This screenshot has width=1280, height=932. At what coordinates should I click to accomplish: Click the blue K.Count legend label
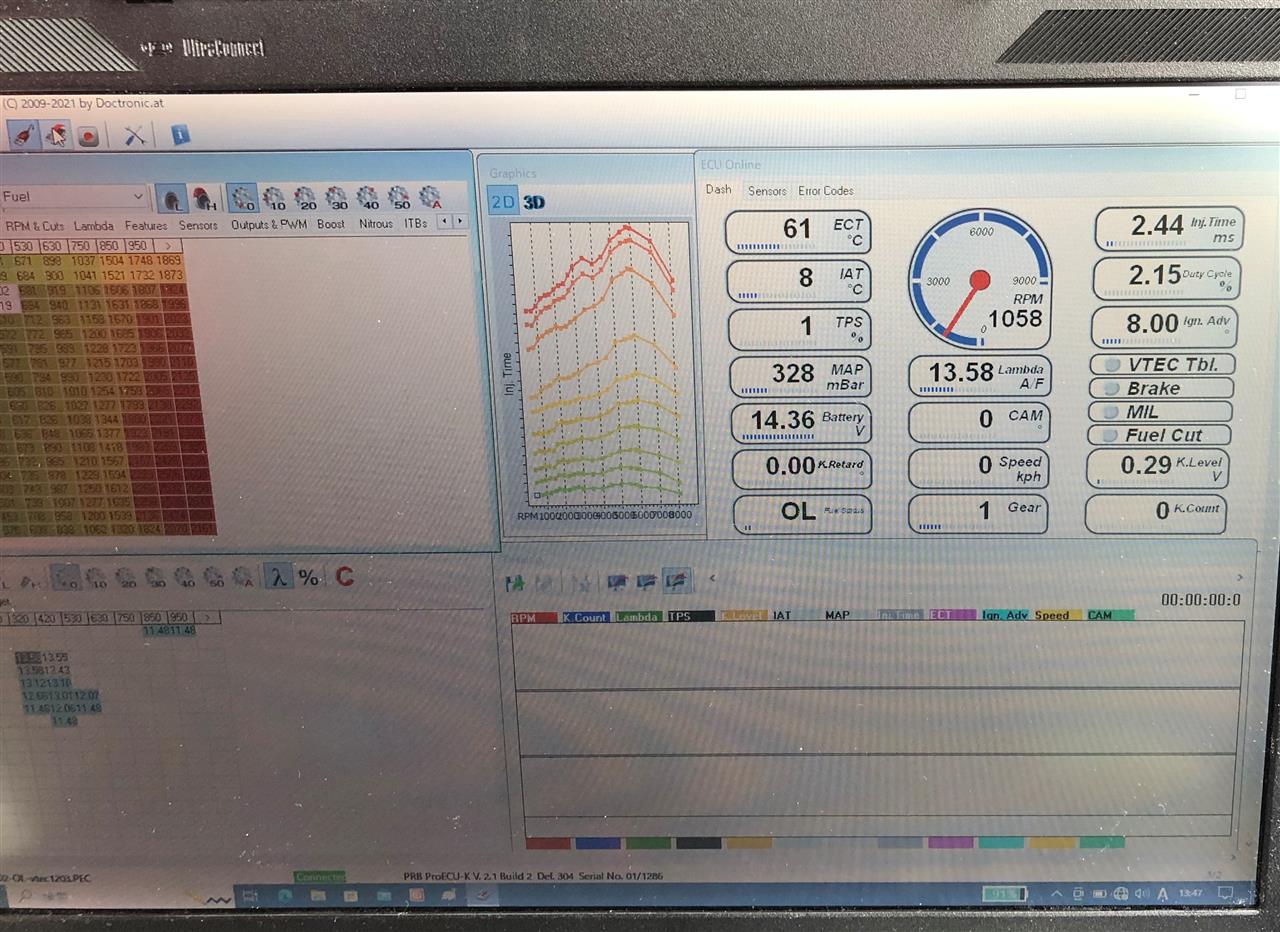[x=585, y=617]
